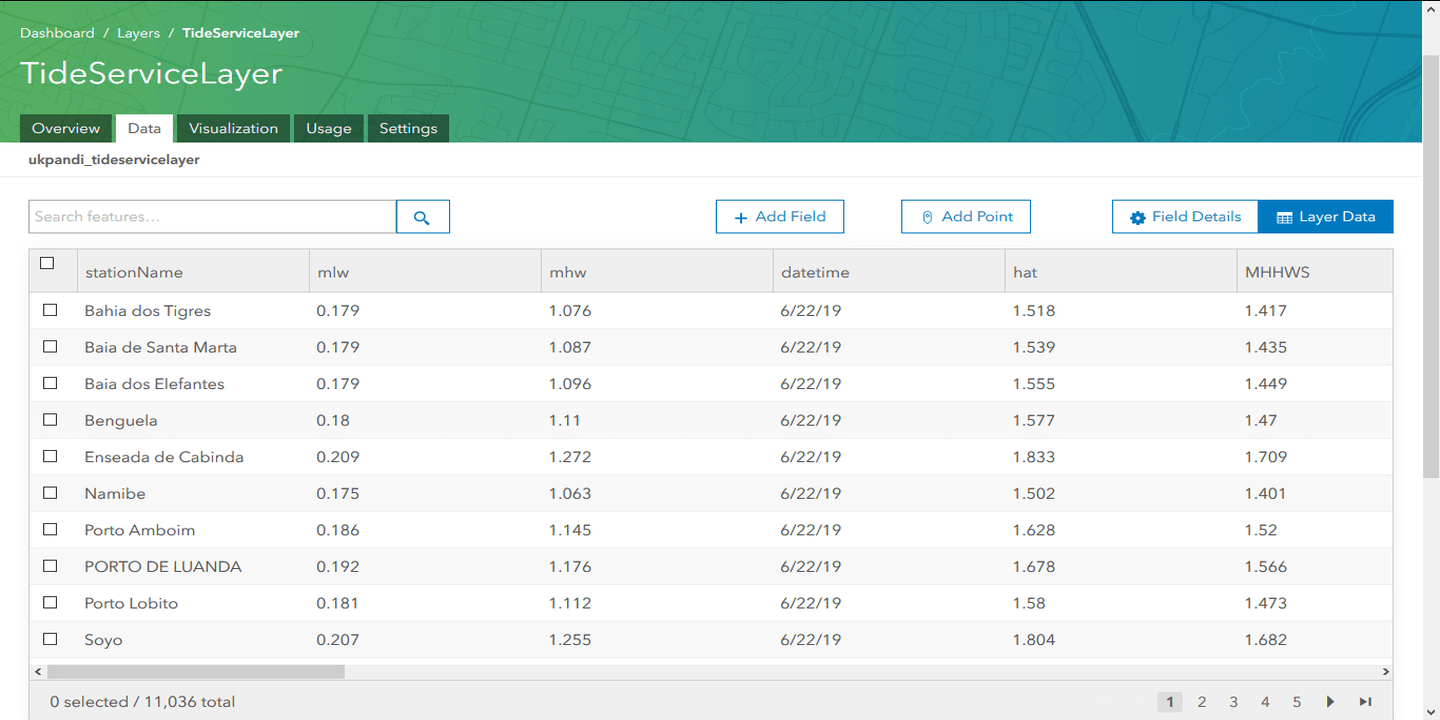Click the horizontal table scrollbar thumb

[x=195, y=672]
